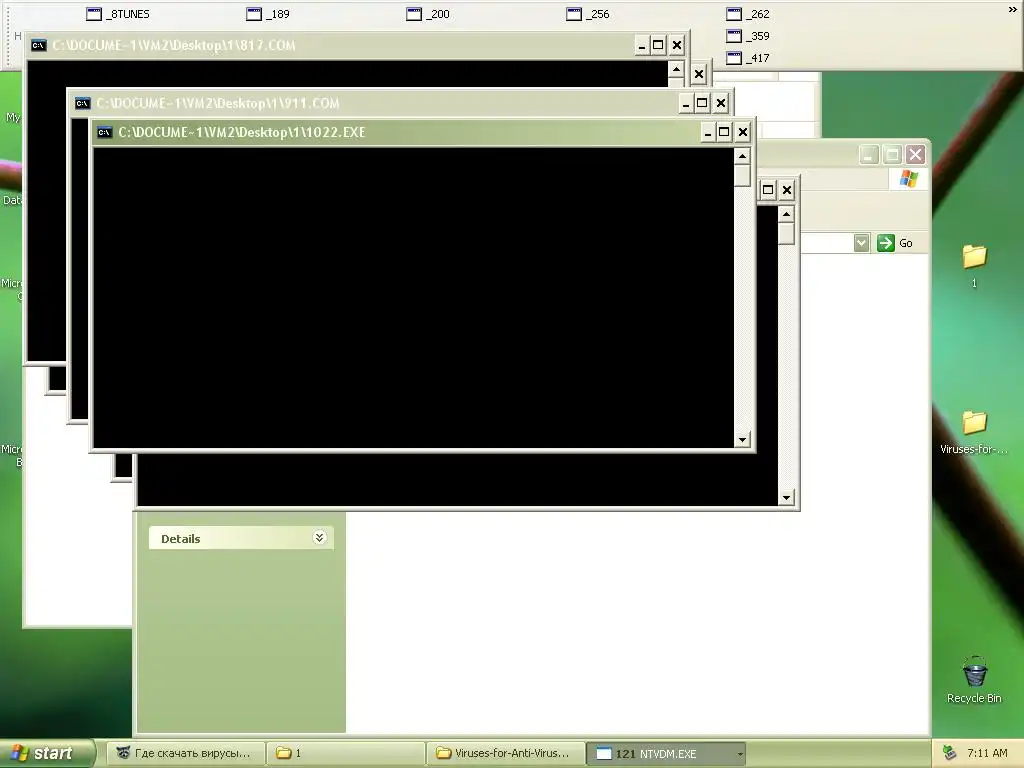Open the _256 toolbar item
1024x768 pixels.
tap(588, 14)
